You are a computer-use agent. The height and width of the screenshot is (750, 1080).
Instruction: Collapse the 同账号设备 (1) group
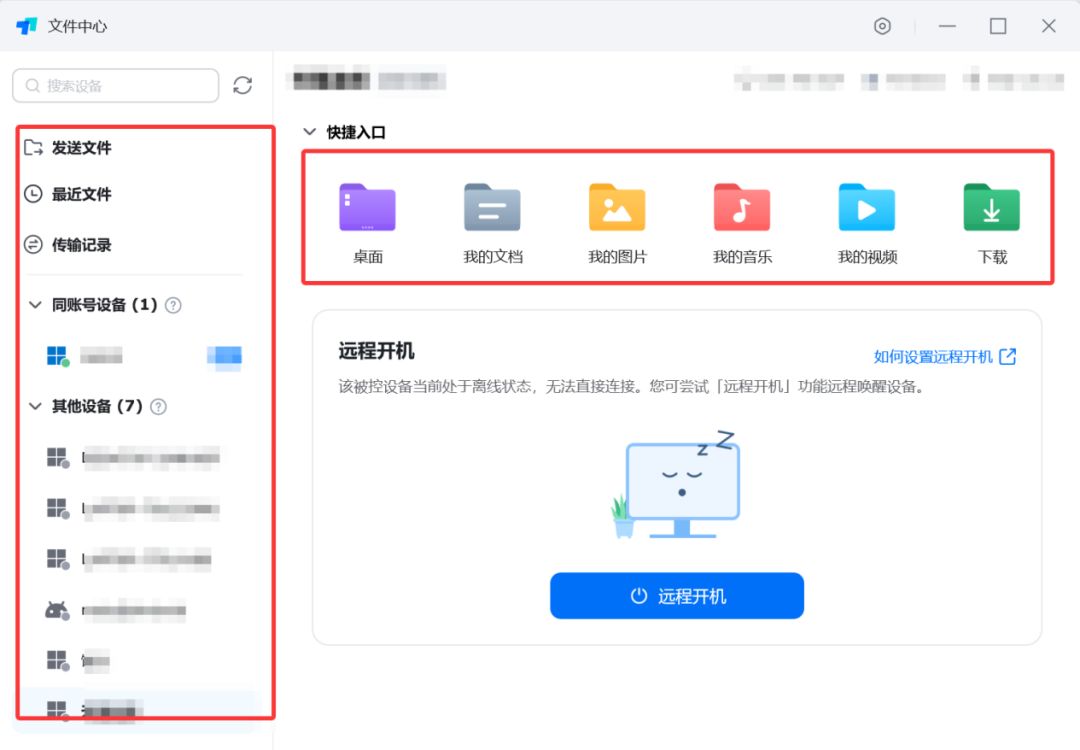click(35, 304)
